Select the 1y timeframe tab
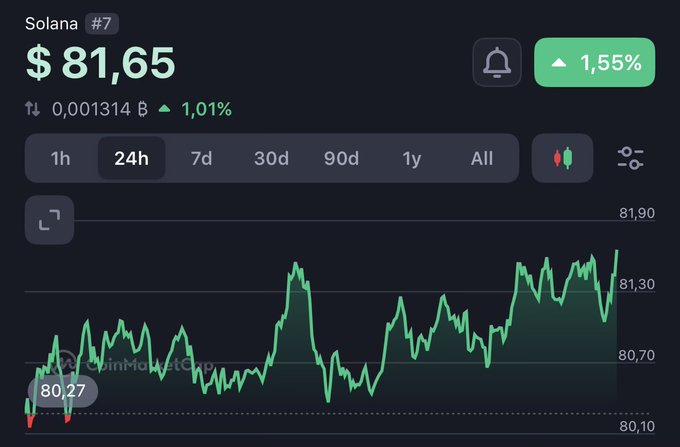This screenshot has height=447, width=680. coord(412,158)
